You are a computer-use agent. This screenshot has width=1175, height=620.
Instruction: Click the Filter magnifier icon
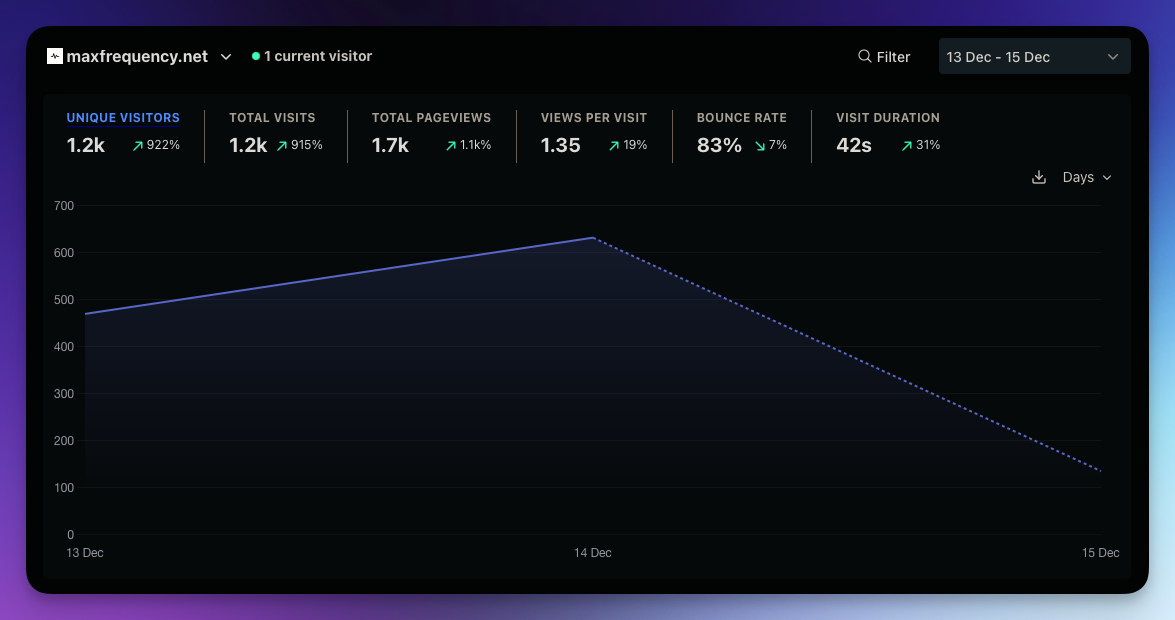[x=864, y=57]
